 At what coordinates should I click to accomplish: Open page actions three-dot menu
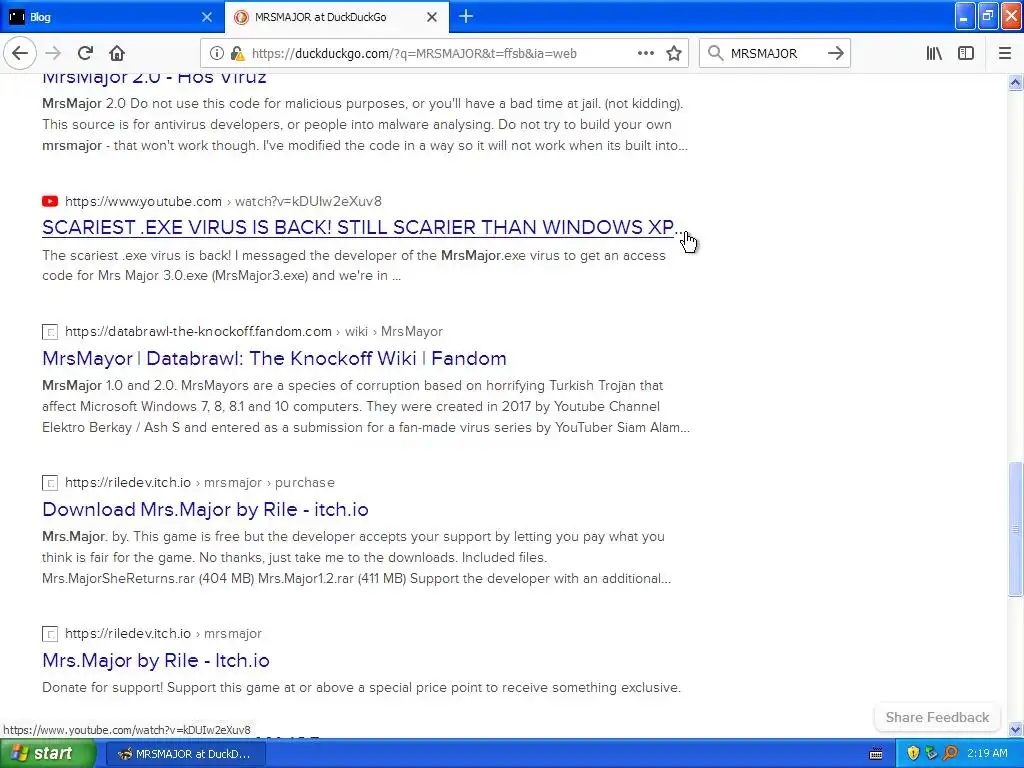[x=645, y=54]
